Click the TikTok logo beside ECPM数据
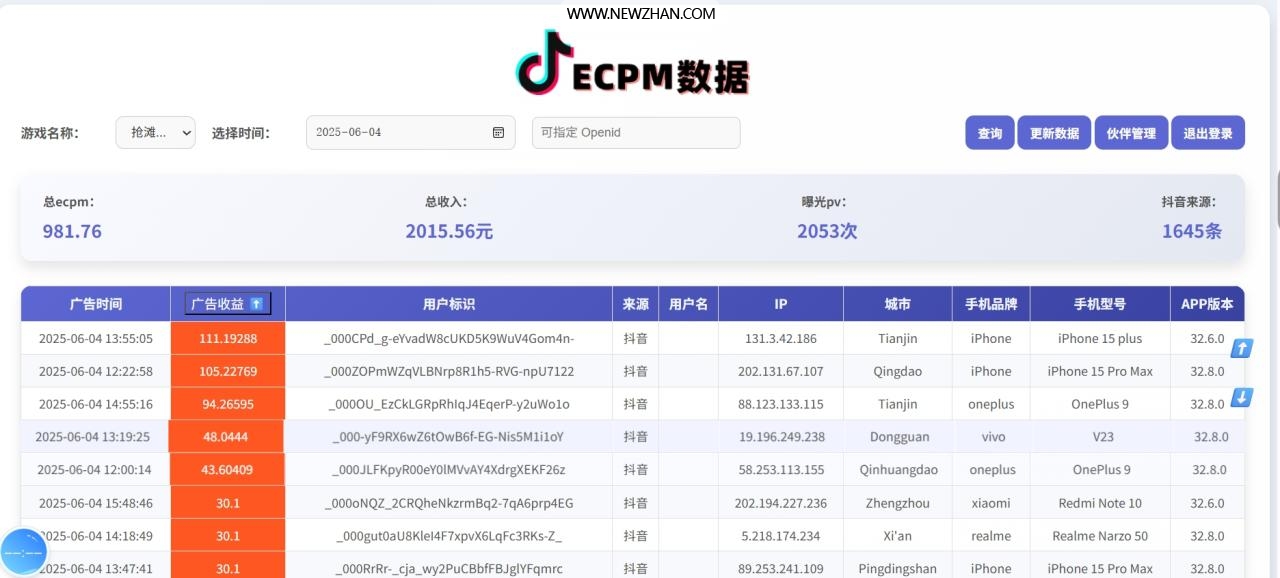 [546, 62]
